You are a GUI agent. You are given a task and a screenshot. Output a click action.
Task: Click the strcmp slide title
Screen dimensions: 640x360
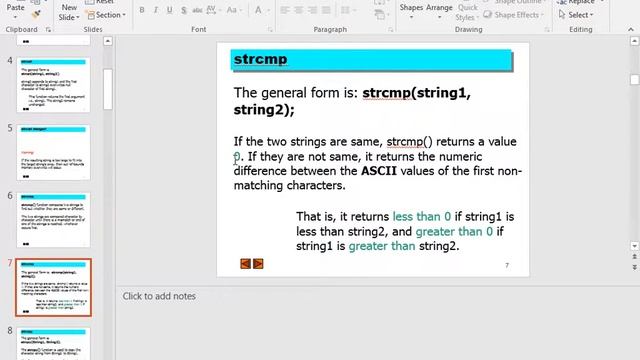[x=260, y=59]
